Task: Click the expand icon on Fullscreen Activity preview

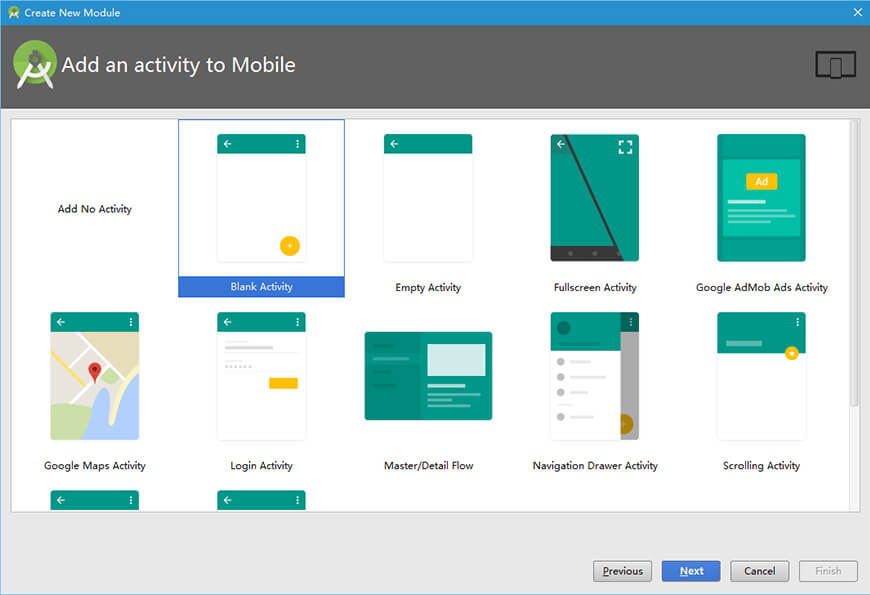Action: point(627,147)
